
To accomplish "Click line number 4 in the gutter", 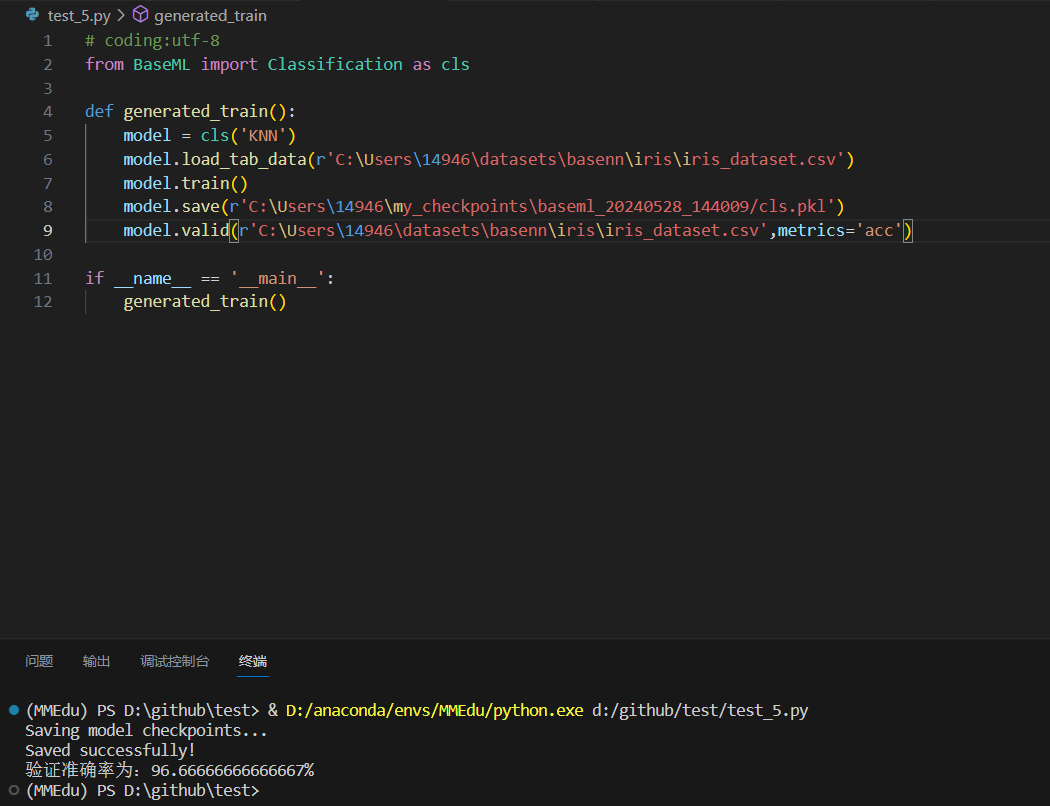I will 47,111.
